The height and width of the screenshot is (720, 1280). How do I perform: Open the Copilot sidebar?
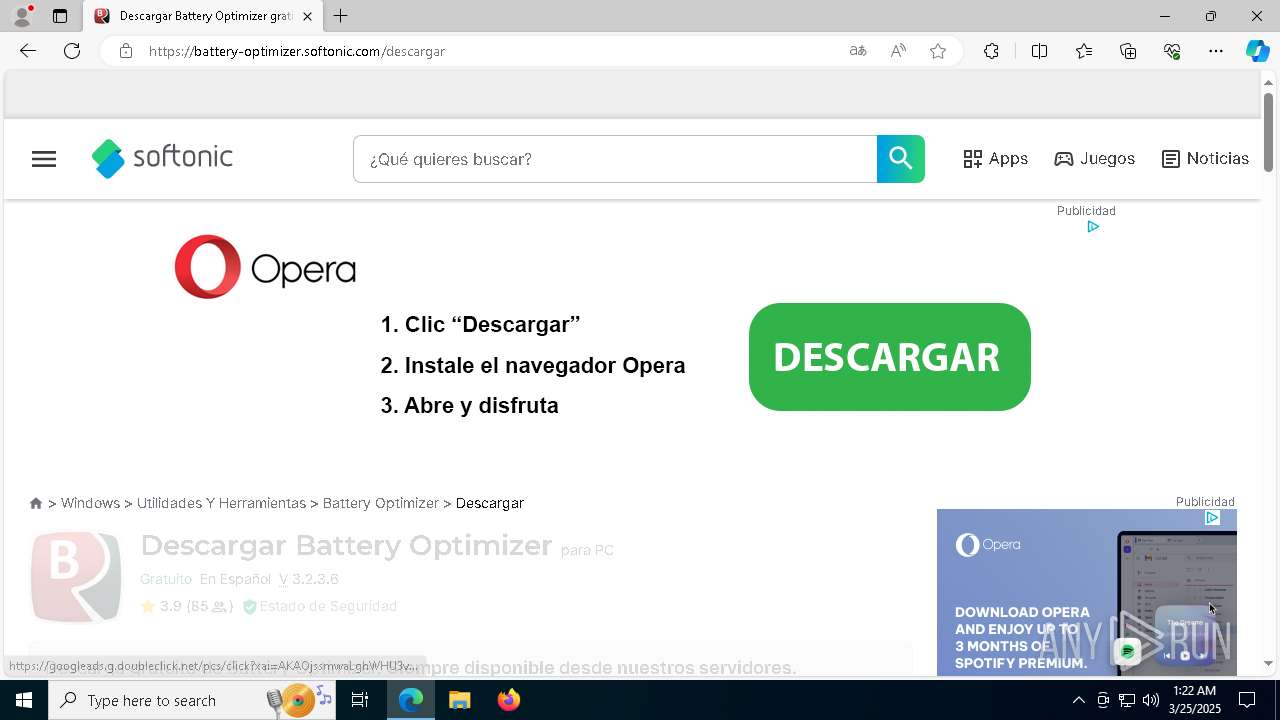1257,51
